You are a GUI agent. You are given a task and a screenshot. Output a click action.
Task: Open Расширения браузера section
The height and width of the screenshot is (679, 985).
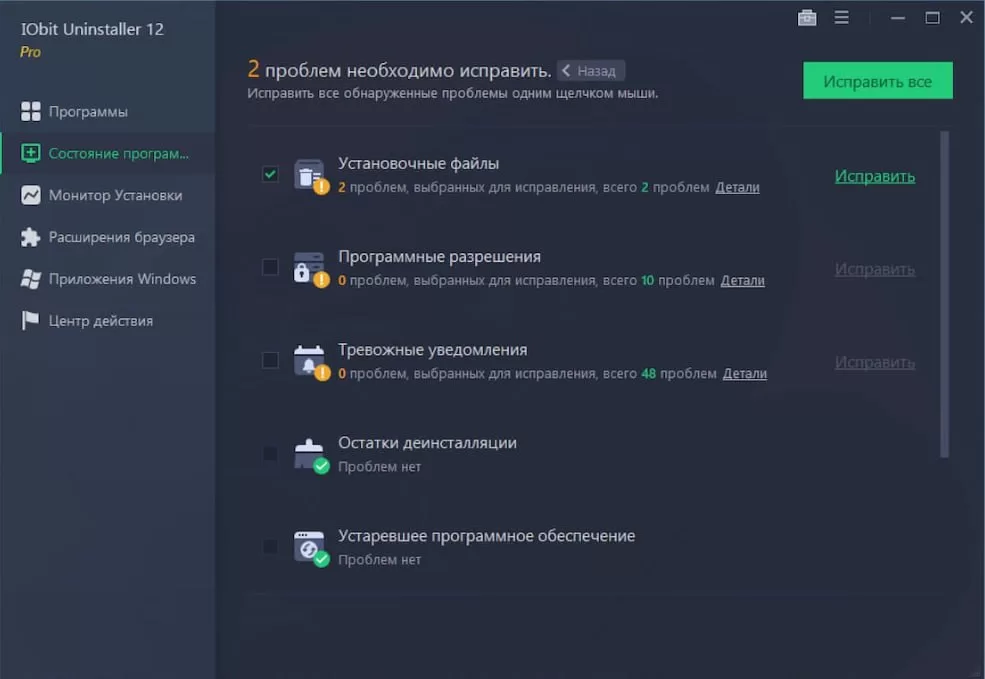tap(107, 237)
